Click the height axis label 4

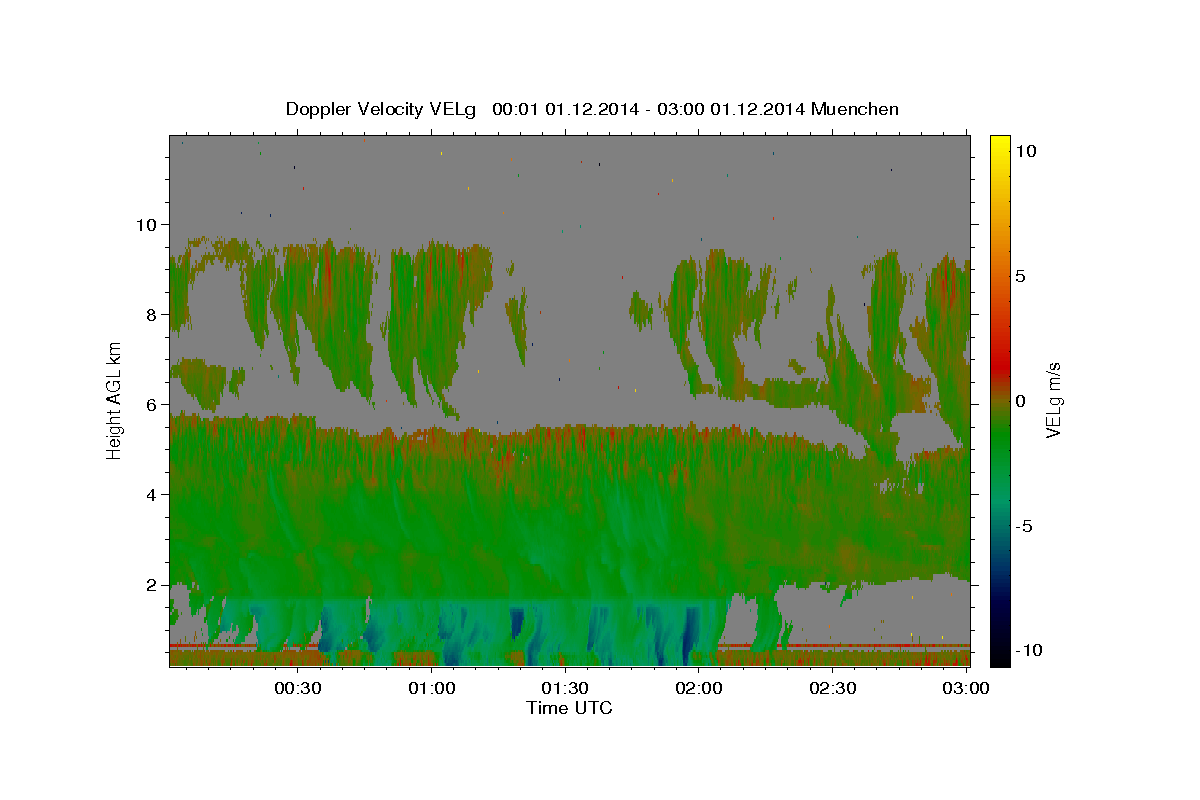(x=151, y=494)
